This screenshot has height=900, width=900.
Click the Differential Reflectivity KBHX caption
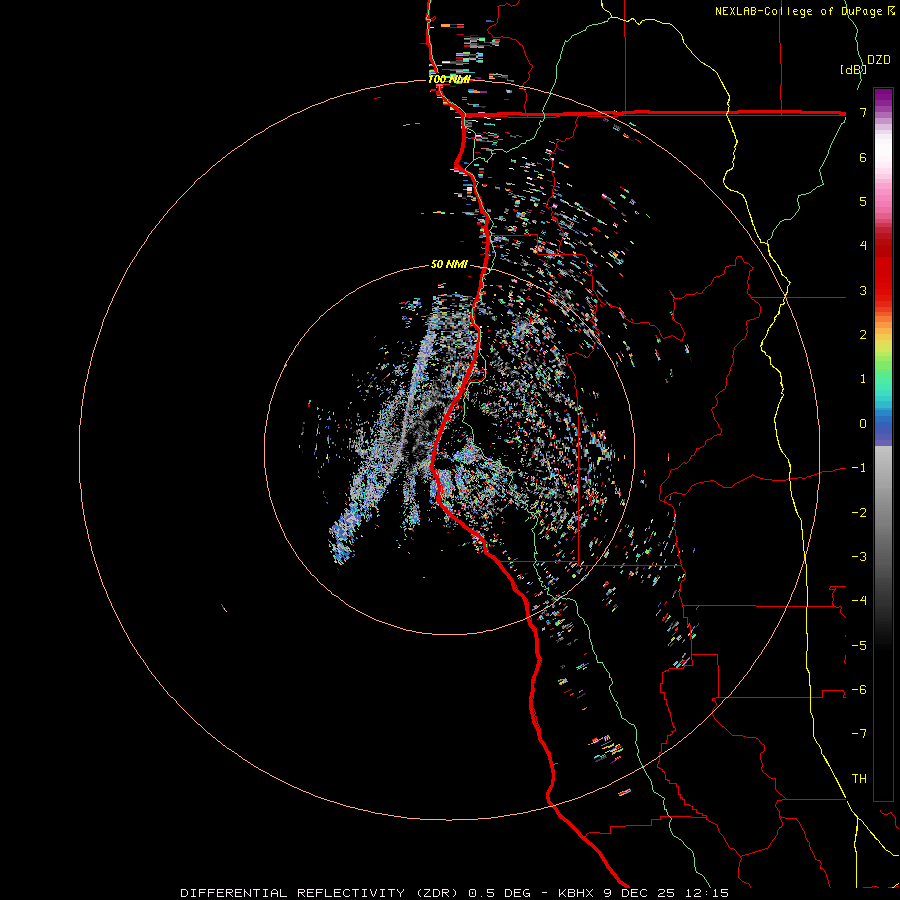[x=455, y=893]
